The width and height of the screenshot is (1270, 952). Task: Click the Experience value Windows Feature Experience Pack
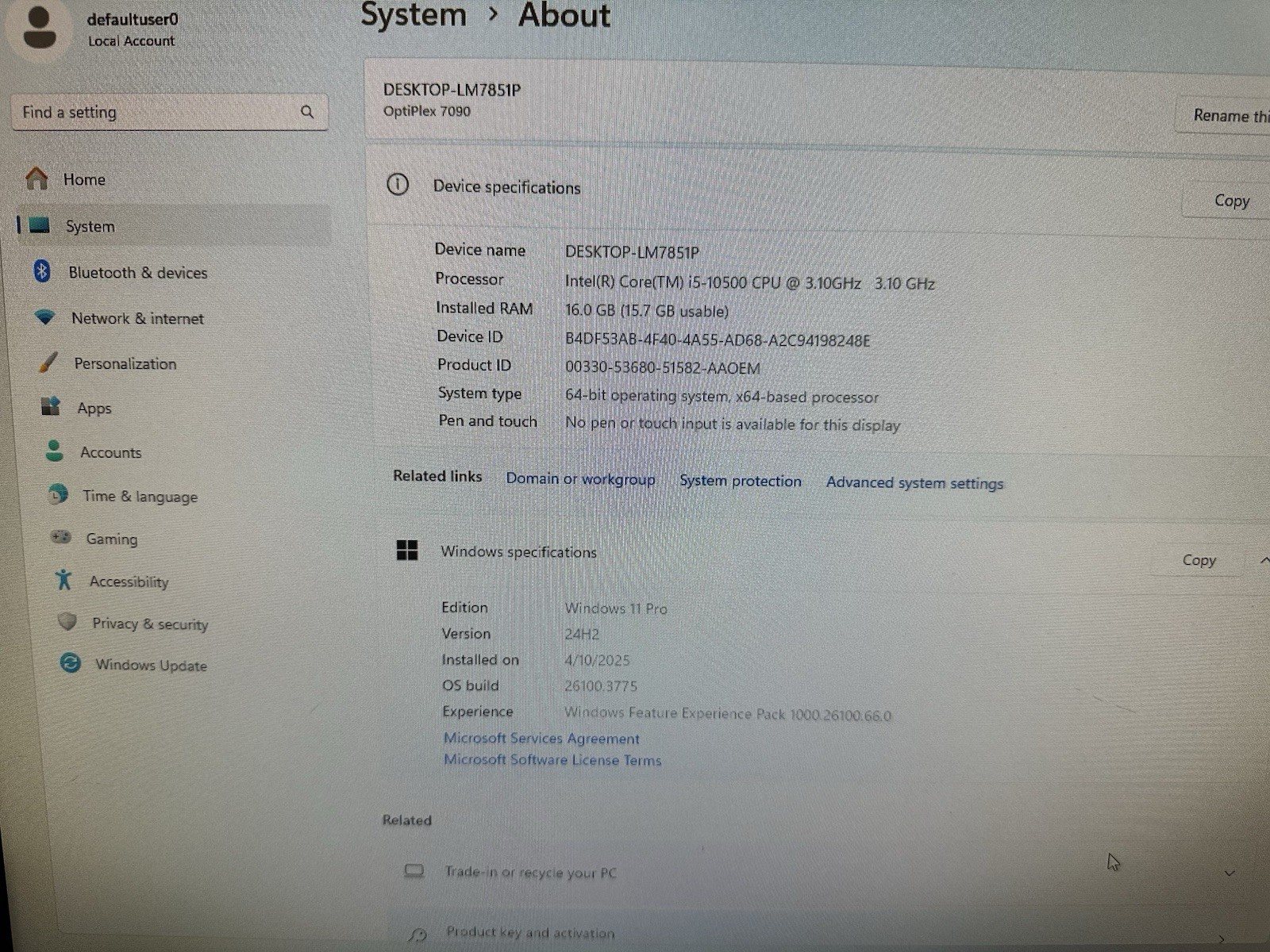(x=728, y=714)
